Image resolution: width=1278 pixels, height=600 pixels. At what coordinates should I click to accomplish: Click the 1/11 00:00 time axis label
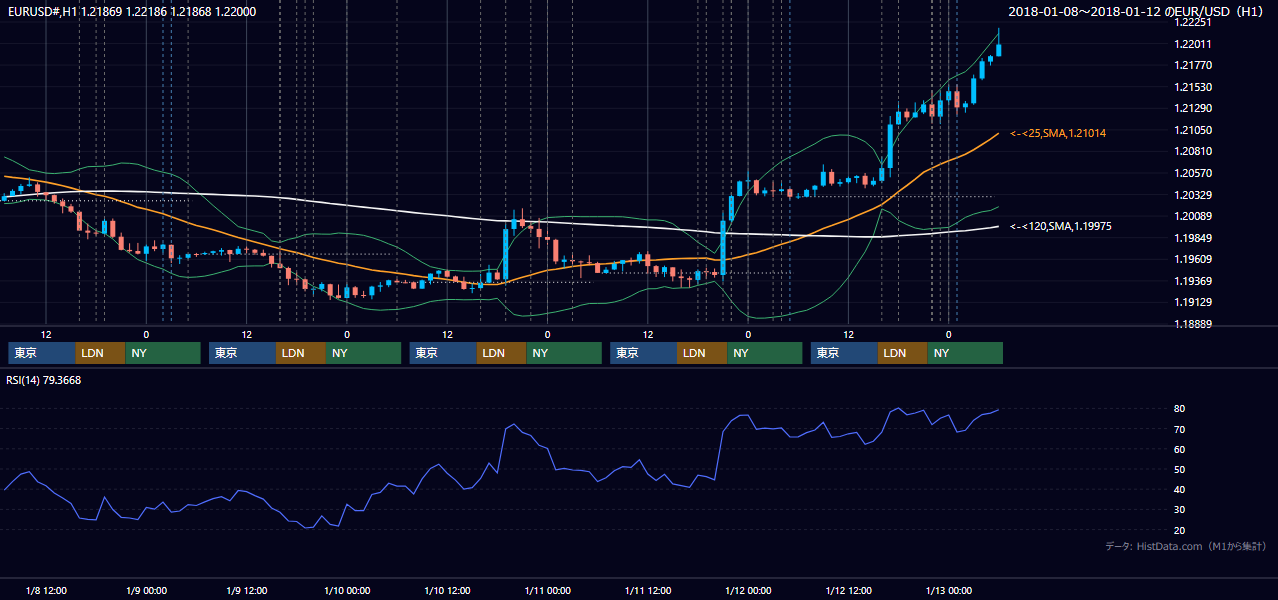pos(547,591)
